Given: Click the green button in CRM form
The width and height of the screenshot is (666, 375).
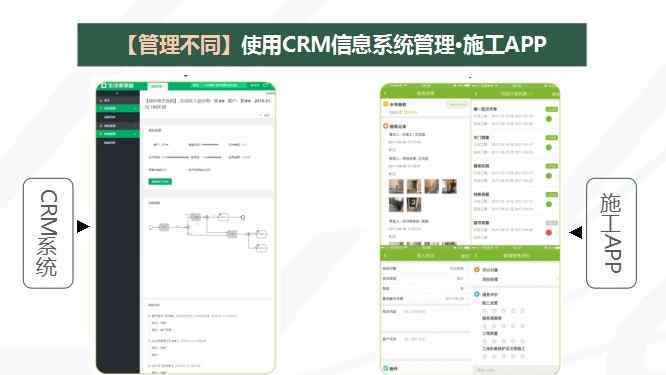Looking at the screenshot, I should pyautogui.click(x=160, y=181).
